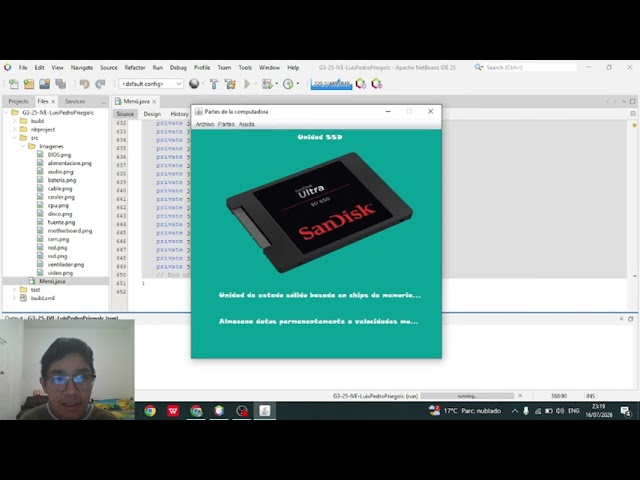This screenshot has height=480, width=640.
Task: Click the Profile Project clock icon
Action: (x=288, y=84)
